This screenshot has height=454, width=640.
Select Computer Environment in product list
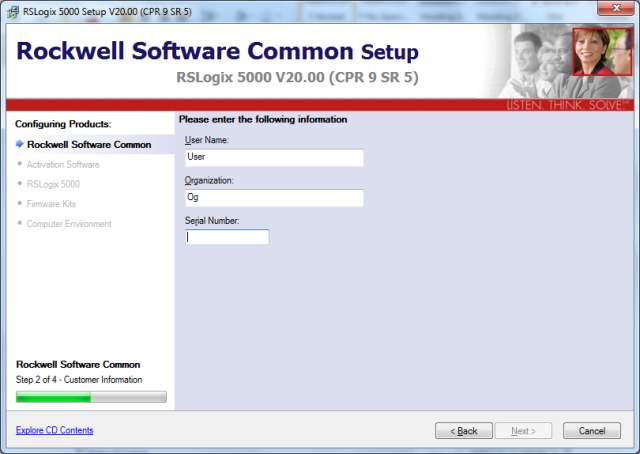(69, 224)
